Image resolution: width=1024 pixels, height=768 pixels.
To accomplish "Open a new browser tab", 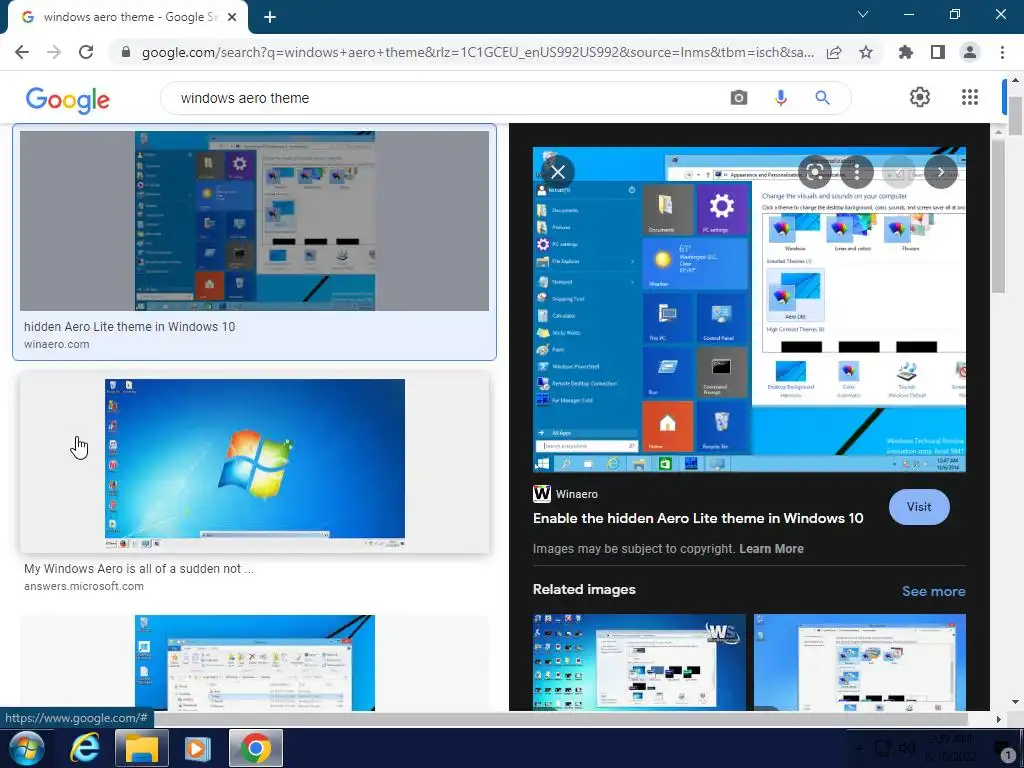I will [270, 18].
